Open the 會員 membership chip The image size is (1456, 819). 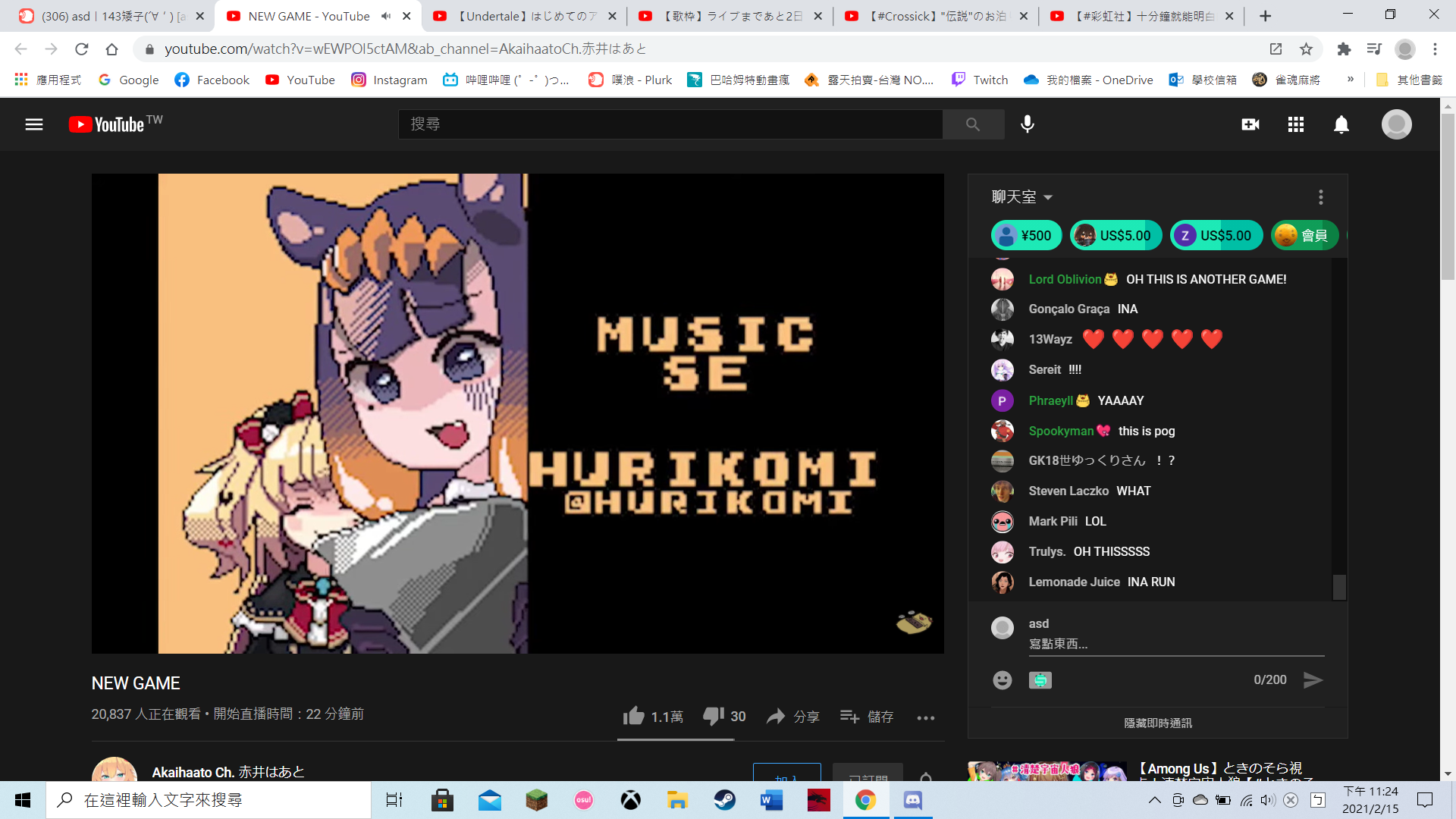(x=1305, y=236)
